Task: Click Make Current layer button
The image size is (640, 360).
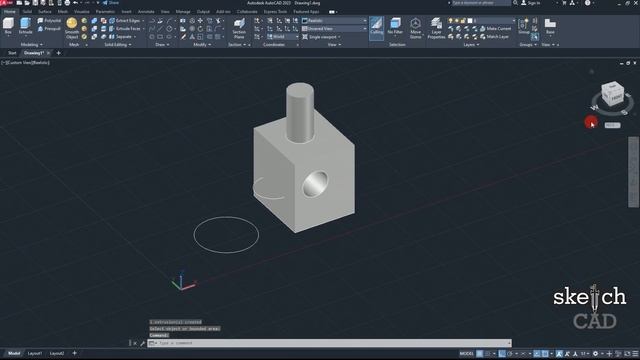Action: pos(495,29)
